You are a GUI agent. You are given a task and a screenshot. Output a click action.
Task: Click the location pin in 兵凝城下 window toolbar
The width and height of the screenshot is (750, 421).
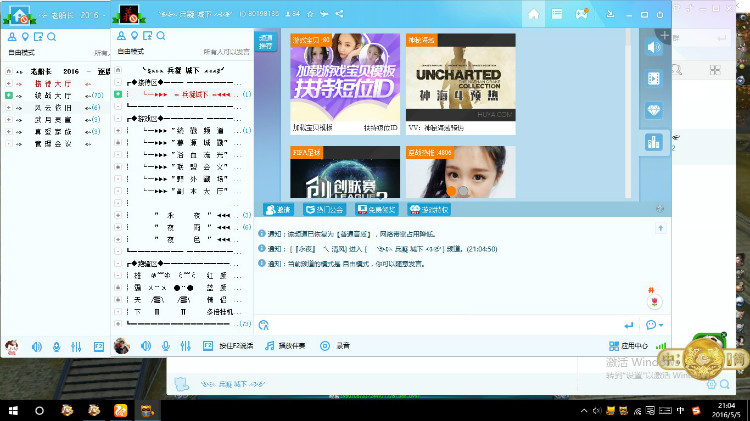[134, 36]
